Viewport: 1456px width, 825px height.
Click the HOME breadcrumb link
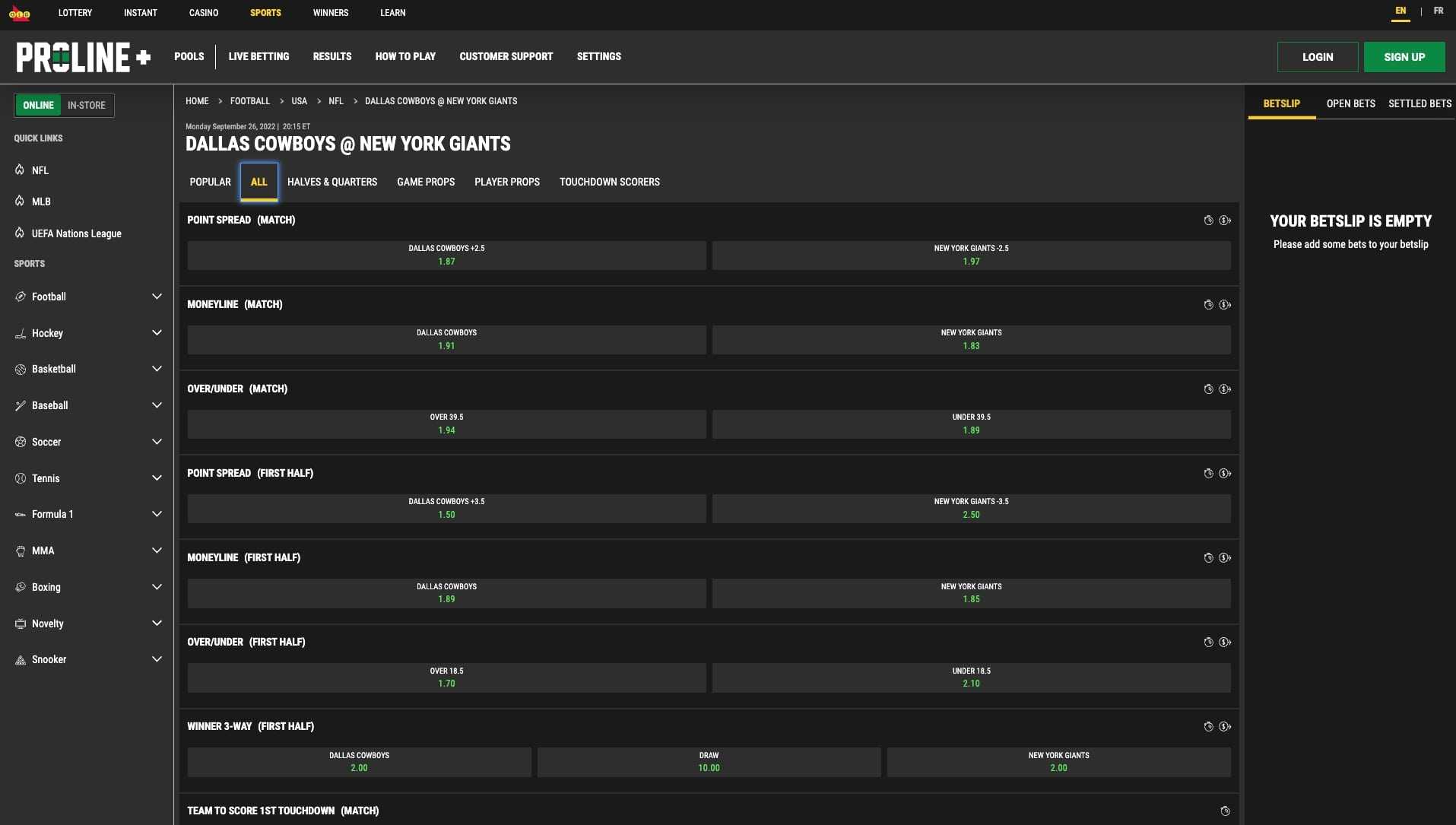[x=197, y=101]
